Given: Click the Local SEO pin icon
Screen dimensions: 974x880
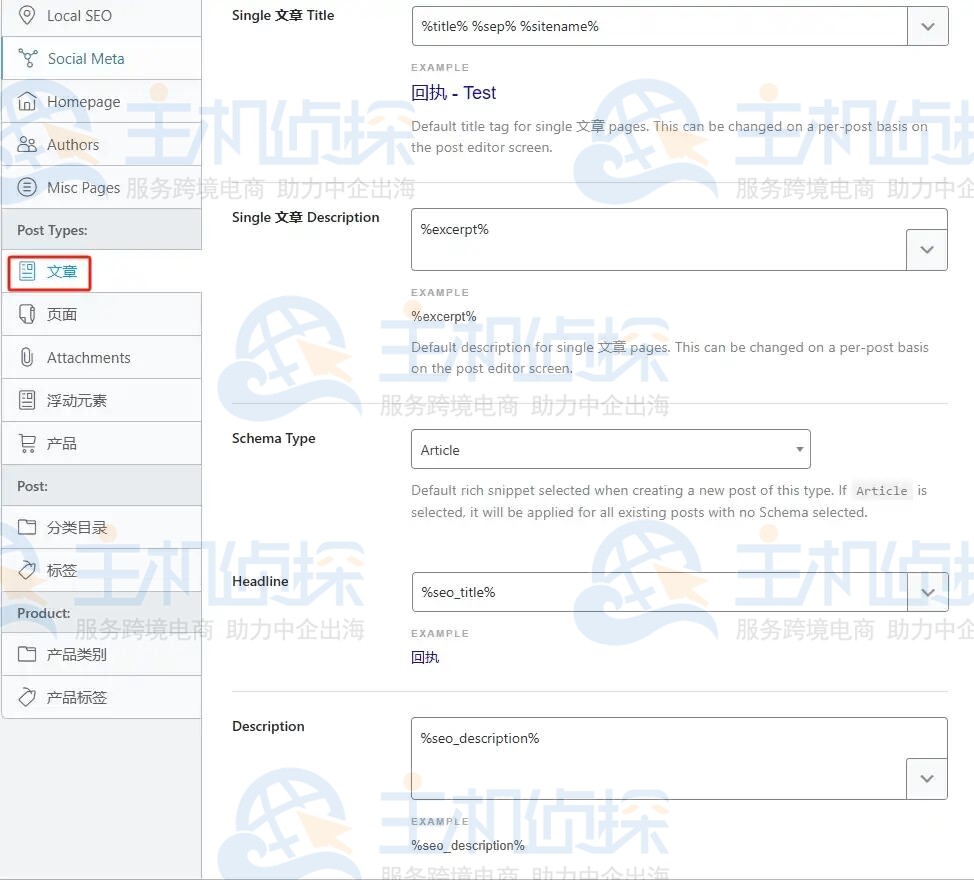Looking at the screenshot, I should coord(27,15).
